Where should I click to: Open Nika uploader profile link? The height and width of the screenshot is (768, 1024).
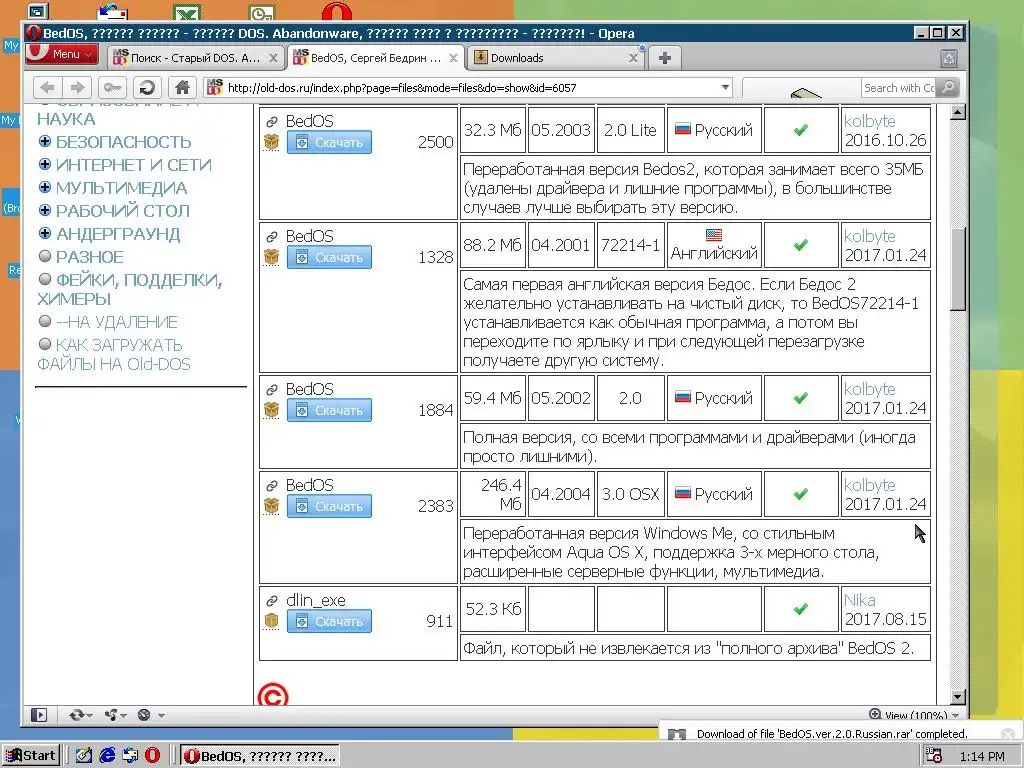(859, 600)
